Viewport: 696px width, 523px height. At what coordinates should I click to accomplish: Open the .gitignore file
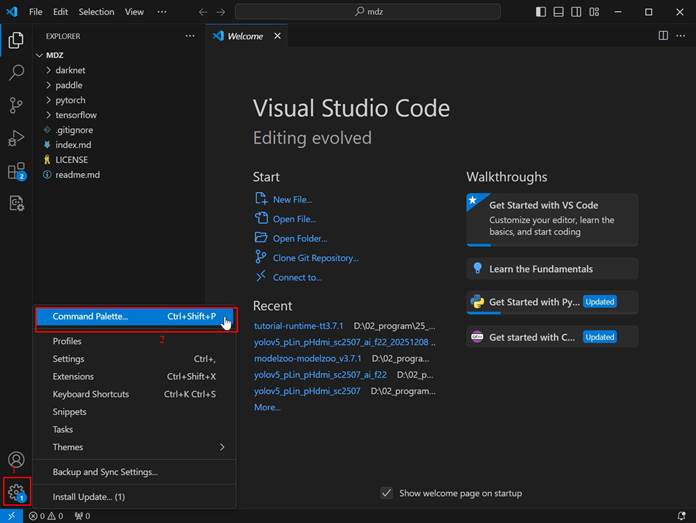pyautogui.click(x=75, y=130)
